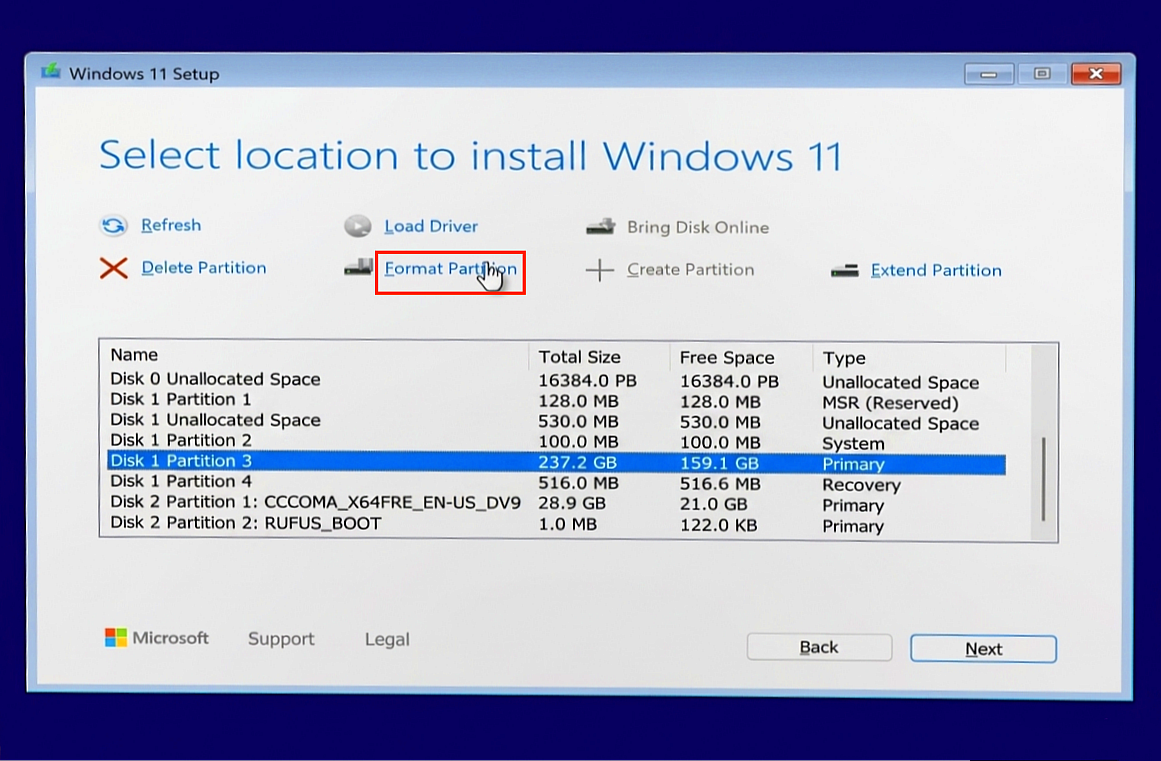Select the RUFUS_BOOT partition row
The width and height of the screenshot is (1161, 761).
click(x=556, y=524)
